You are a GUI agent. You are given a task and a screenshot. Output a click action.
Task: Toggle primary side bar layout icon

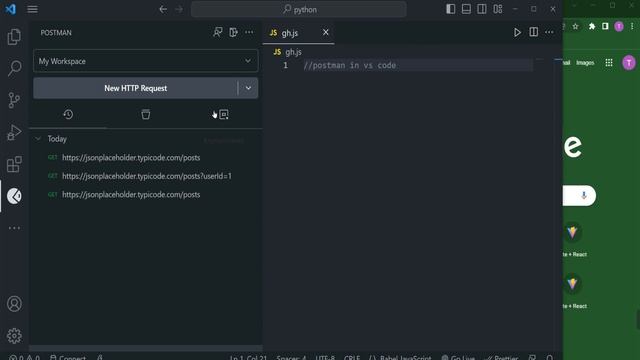[451, 9]
